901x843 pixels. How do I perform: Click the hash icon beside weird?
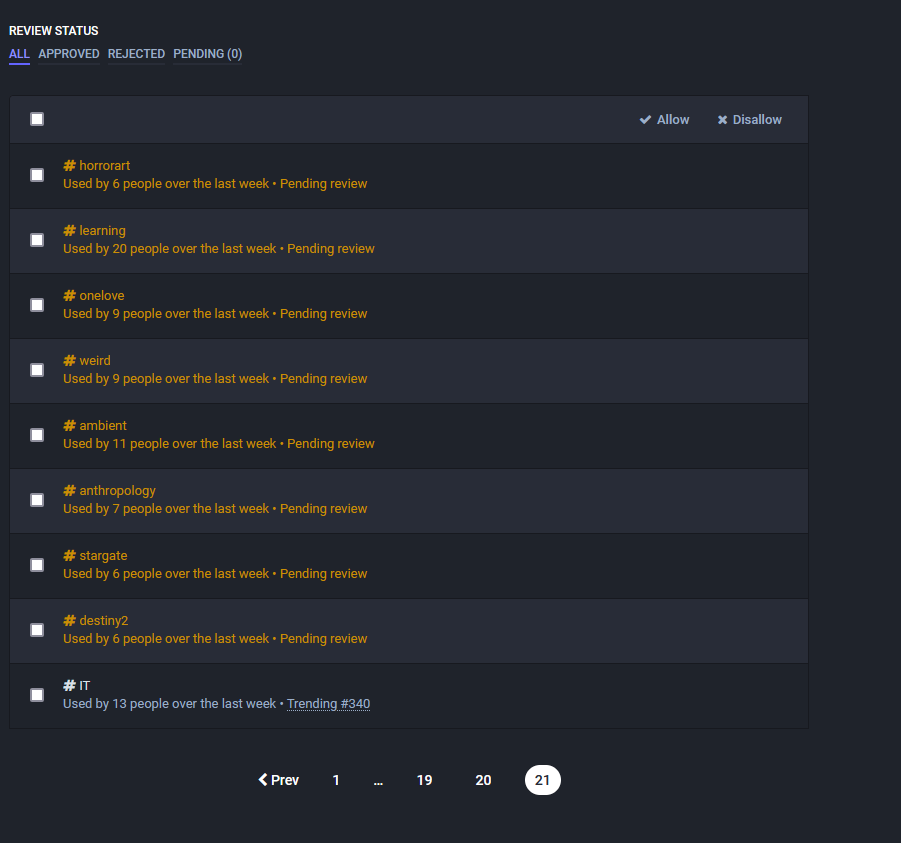[70, 360]
